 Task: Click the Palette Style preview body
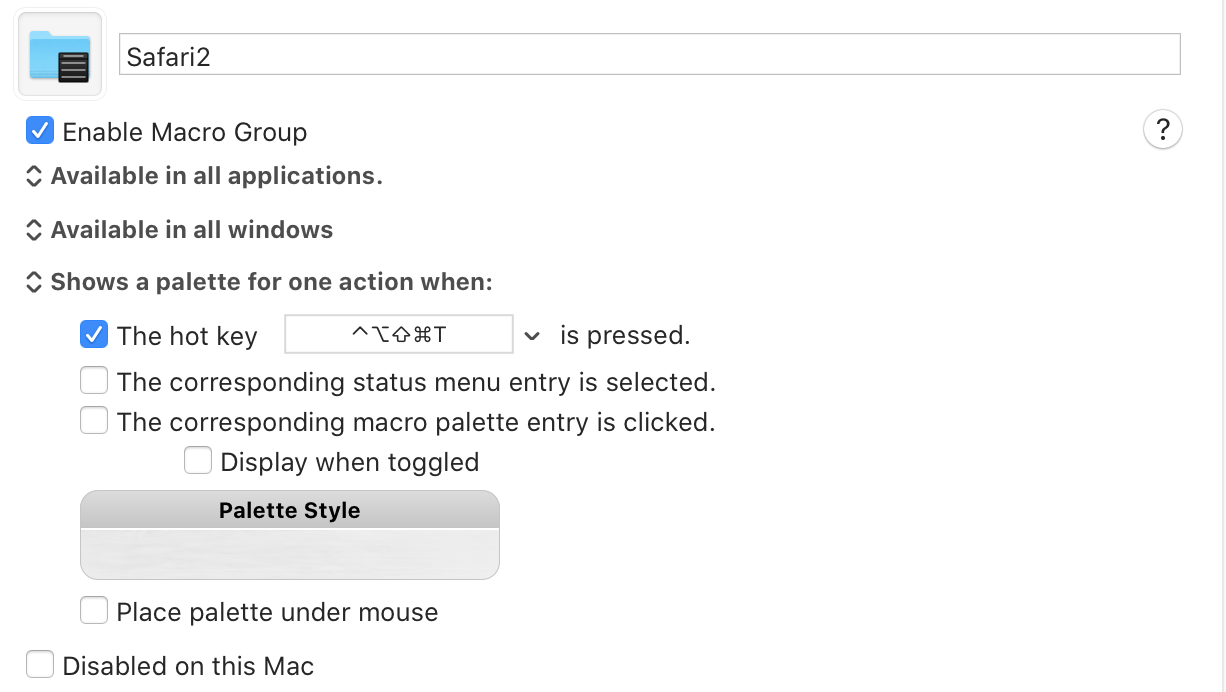click(x=289, y=554)
